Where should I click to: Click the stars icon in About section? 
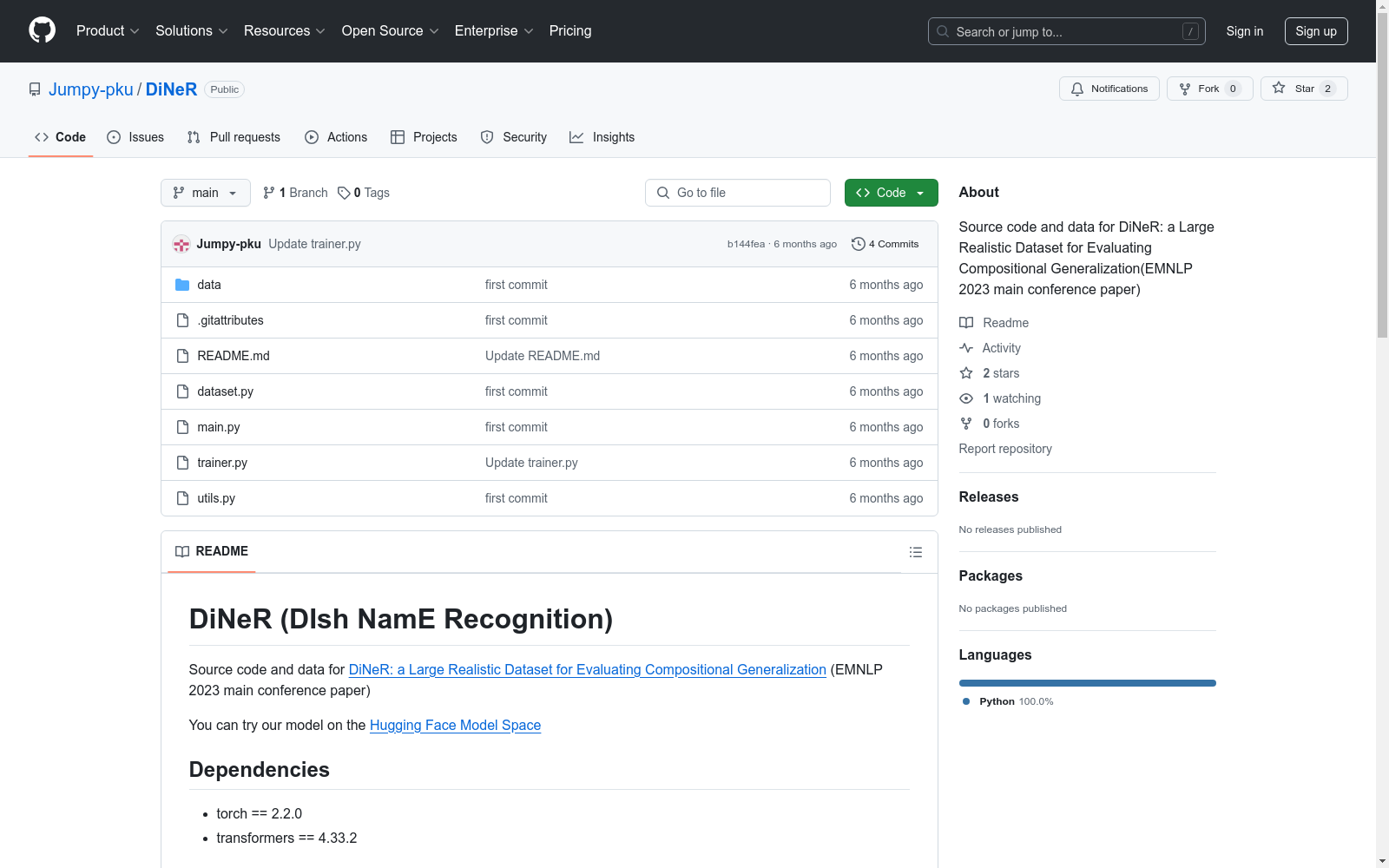[x=966, y=373]
